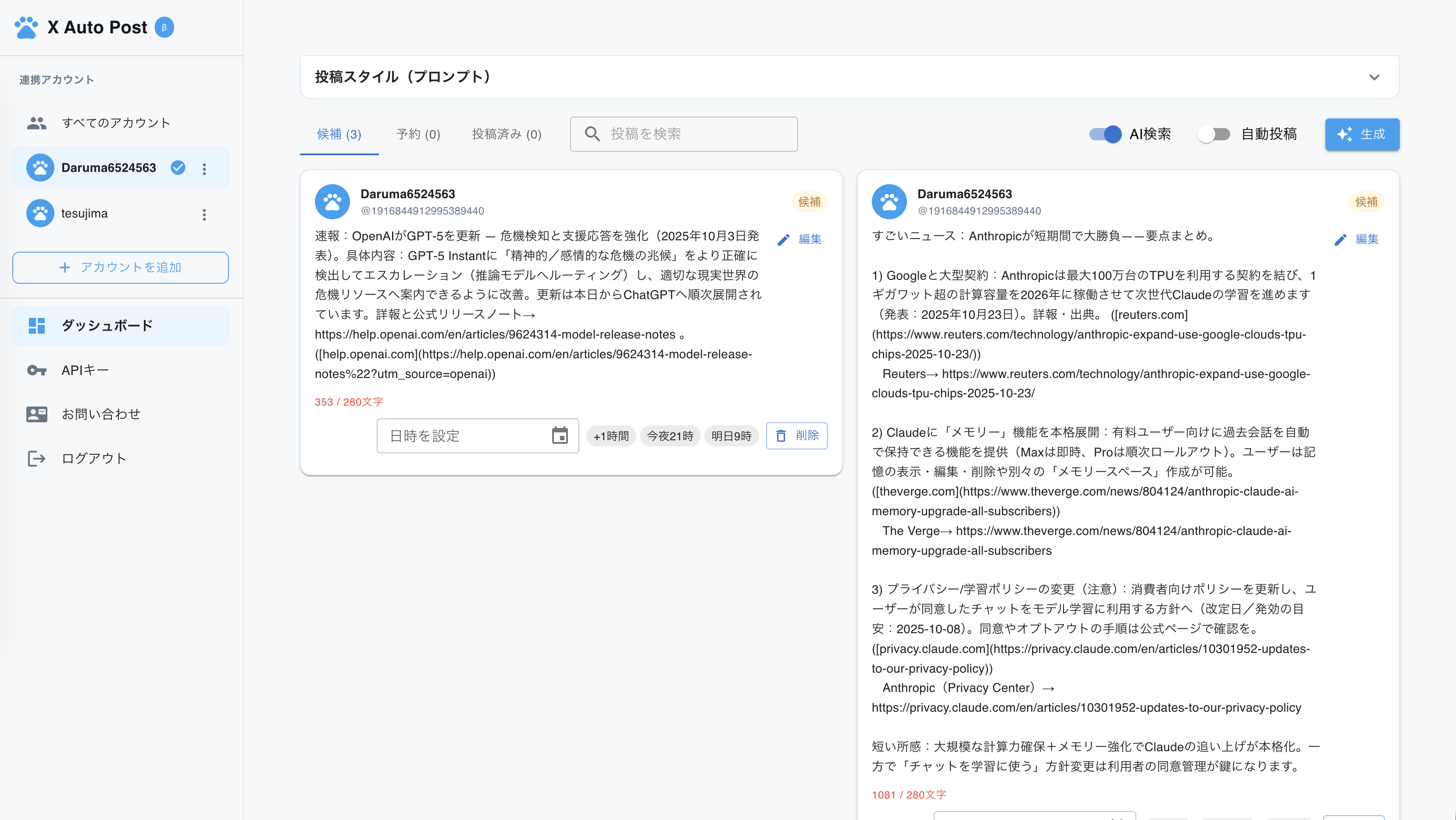Image resolution: width=1456 pixels, height=820 pixels.
Task: Select すべてのアカウント in the sidebar
Action: coord(121,123)
